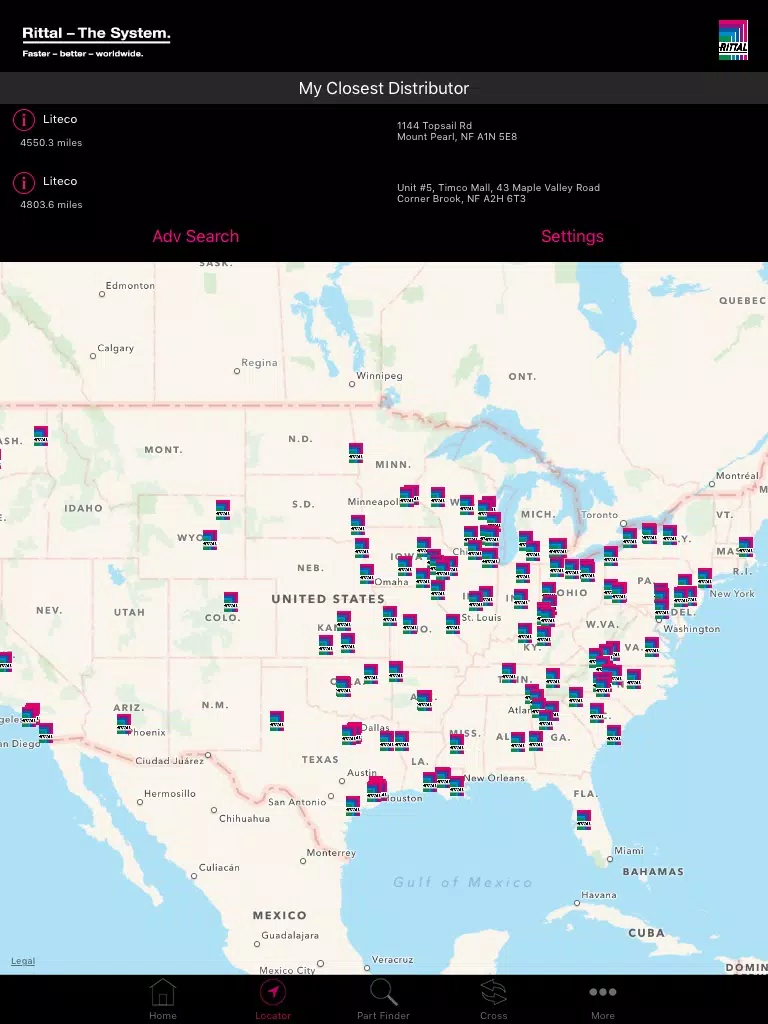Open distributor Settings
768x1024 pixels.
tap(572, 236)
